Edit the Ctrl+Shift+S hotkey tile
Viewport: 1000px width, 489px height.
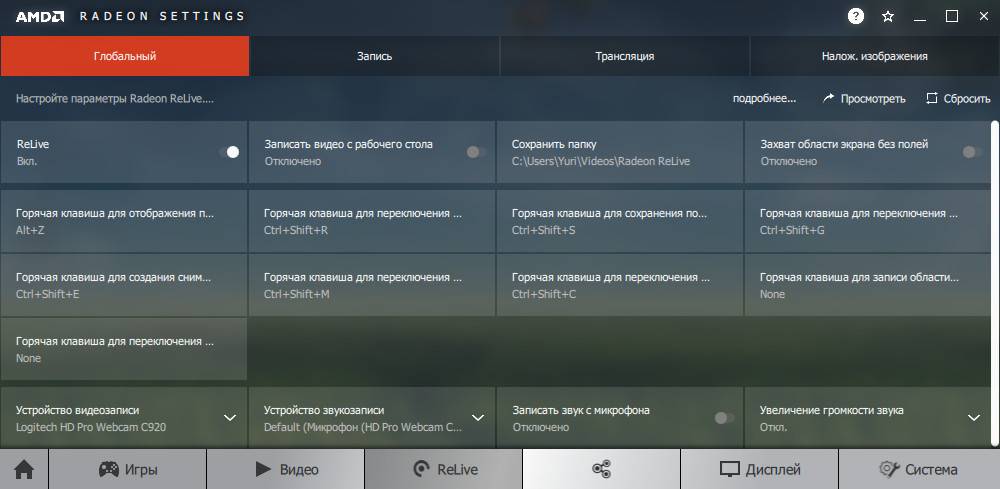[619, 221]
